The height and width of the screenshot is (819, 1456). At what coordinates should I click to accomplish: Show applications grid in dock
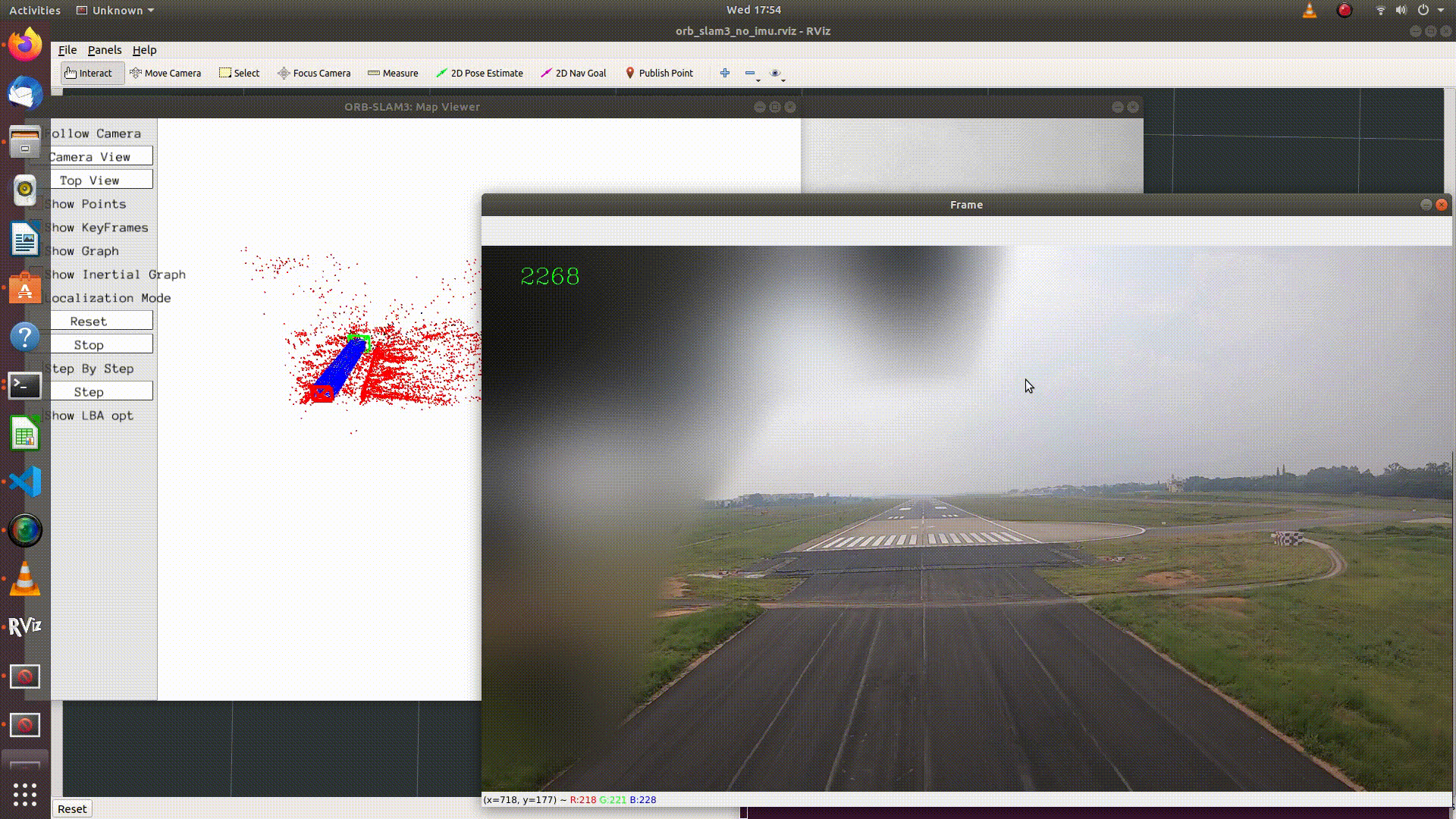click(25, 794)
